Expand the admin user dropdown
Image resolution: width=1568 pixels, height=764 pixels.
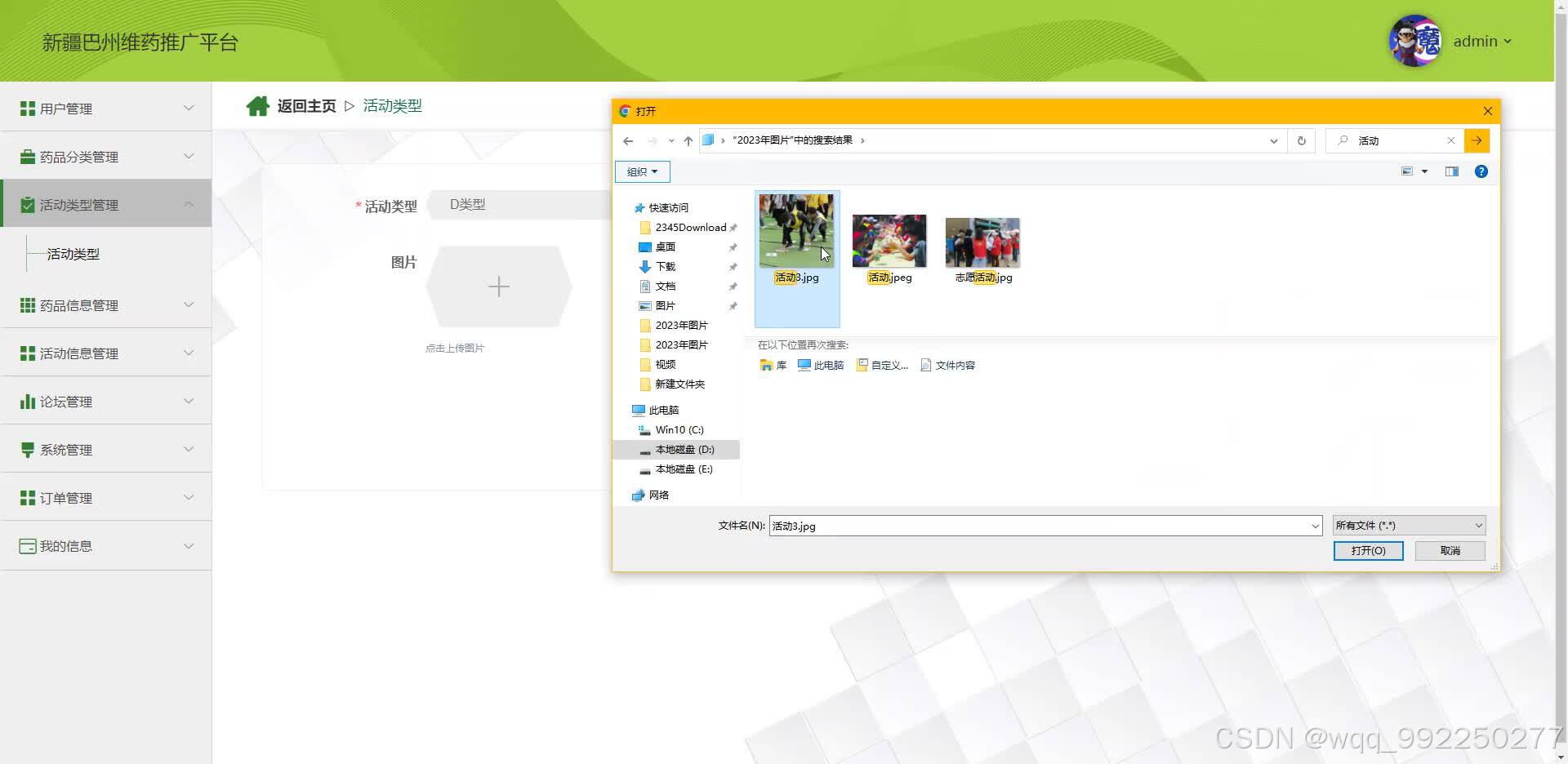(1508, 42)
